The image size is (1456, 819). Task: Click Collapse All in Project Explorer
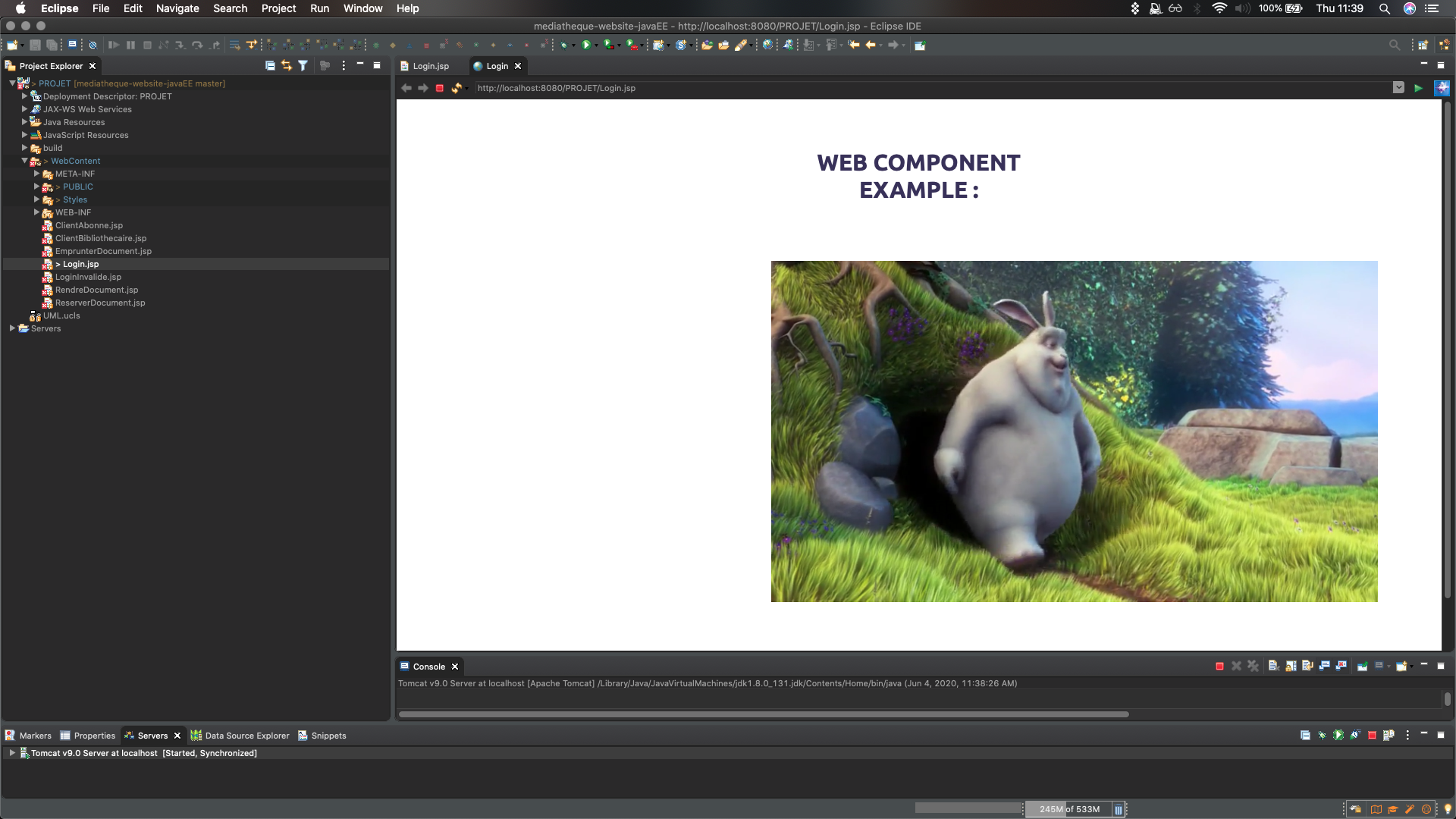tap(270, 66)
